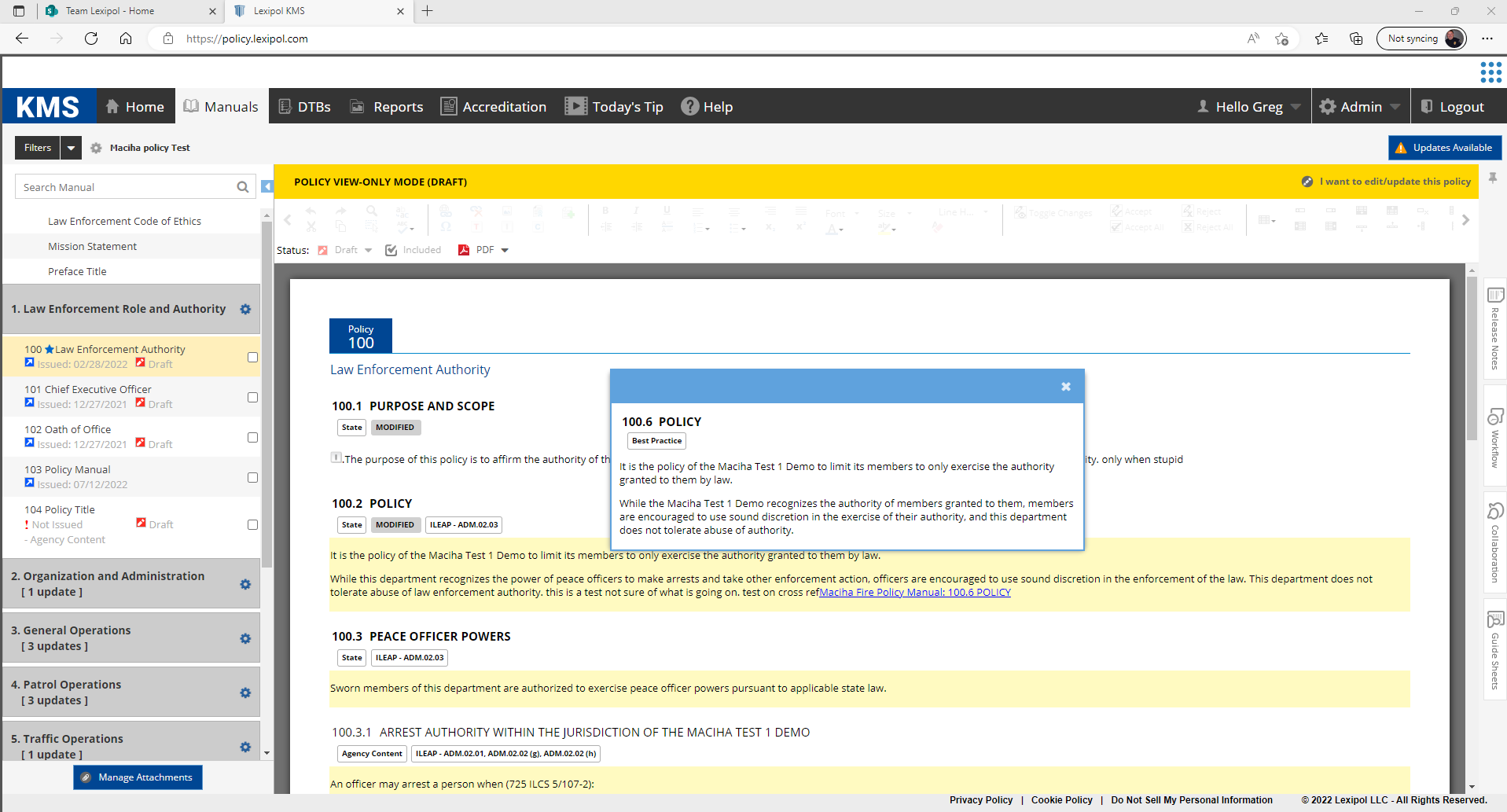Select the 104 Policy Title checkbox
The height and width of the screenshot is (812, 1507).
coord(252,525)
